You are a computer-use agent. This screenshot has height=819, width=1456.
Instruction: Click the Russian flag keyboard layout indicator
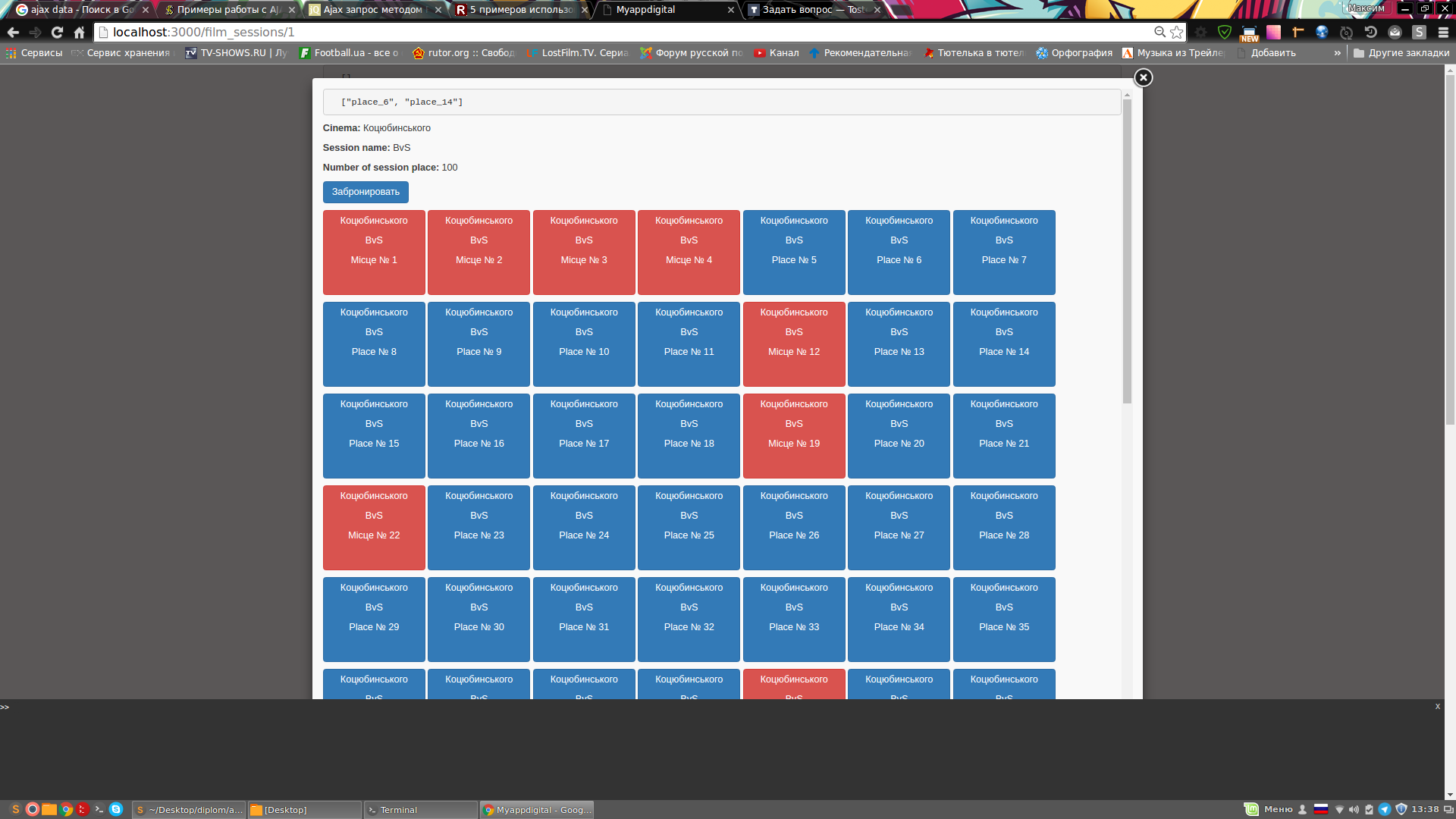point(1321,809)
